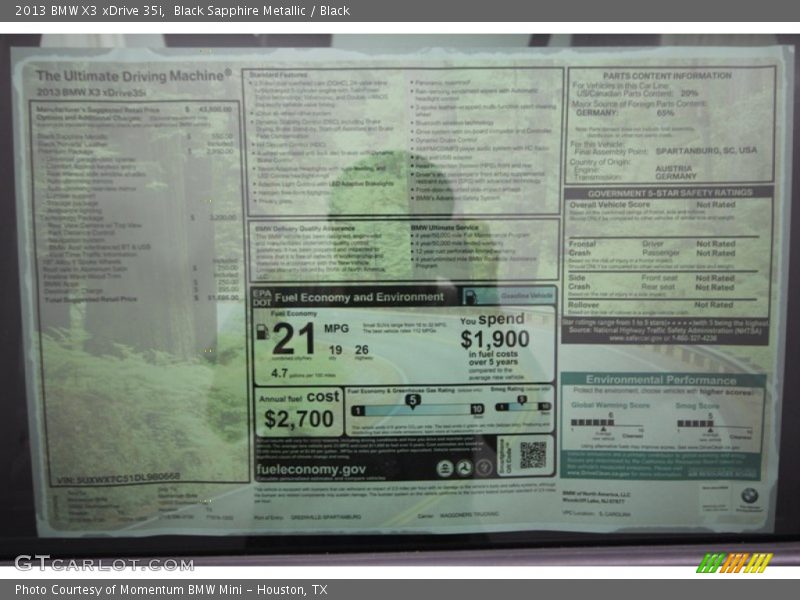Click the 'You spend' text
This screenshot has width=800, height=600.
492,319
